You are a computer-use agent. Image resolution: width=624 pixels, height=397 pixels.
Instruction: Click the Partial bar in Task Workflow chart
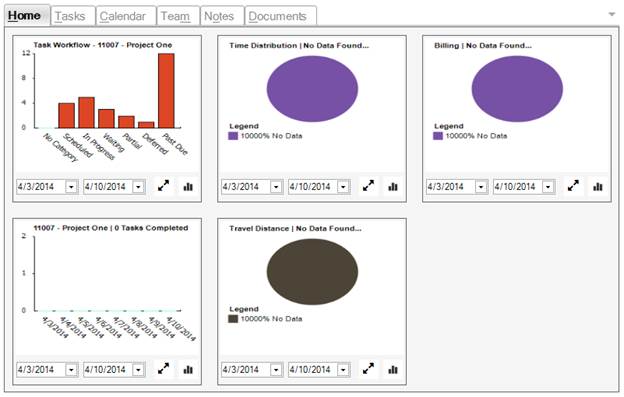[x=126, y=122]
